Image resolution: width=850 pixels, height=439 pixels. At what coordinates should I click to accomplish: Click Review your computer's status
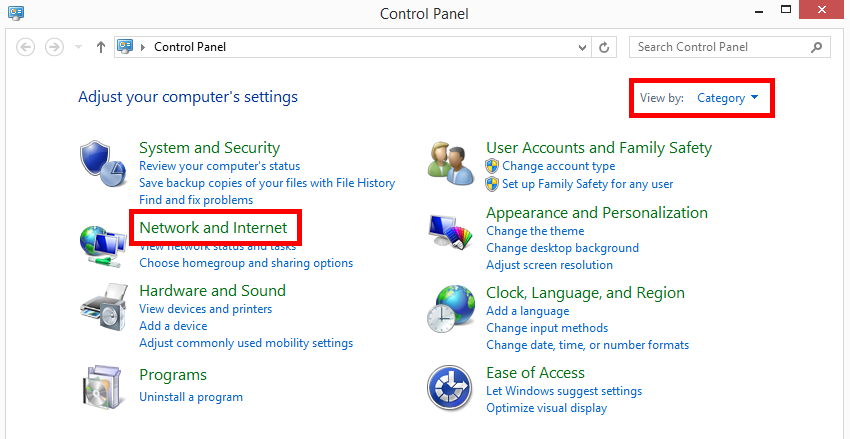click(220, 166)
